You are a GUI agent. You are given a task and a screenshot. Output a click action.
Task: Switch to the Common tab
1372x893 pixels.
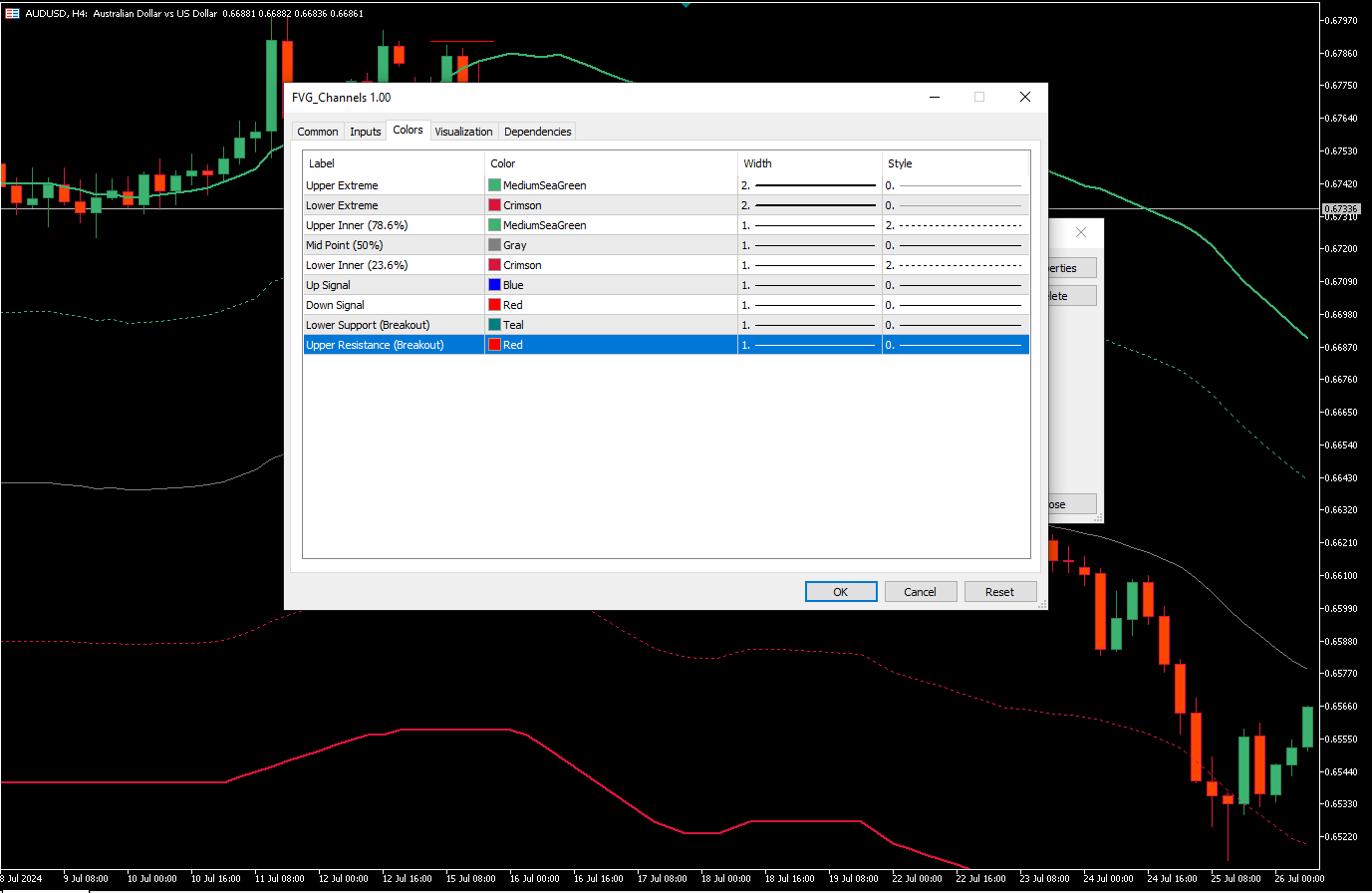pos(317,132)
